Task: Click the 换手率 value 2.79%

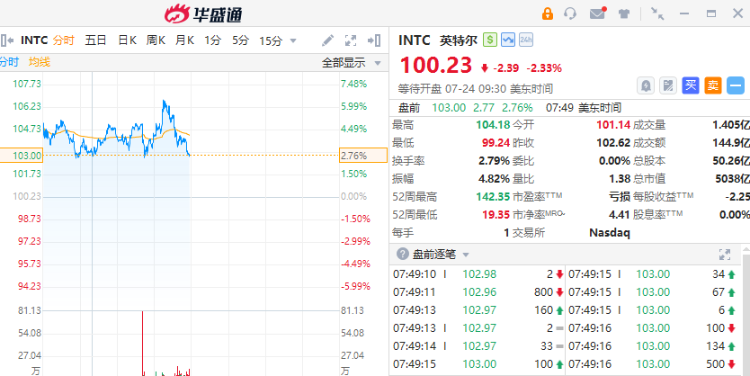Action: (494, 161)
